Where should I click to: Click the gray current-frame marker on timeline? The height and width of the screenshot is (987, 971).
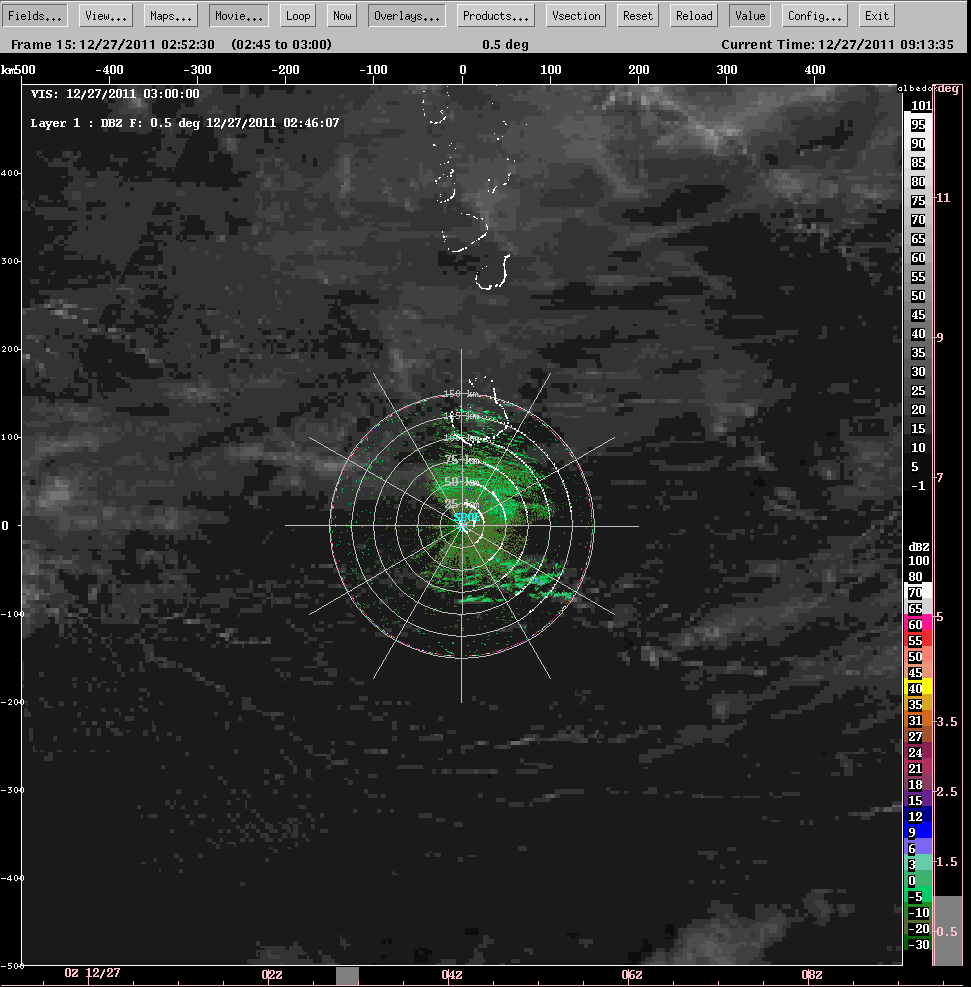tap(347, 976)
